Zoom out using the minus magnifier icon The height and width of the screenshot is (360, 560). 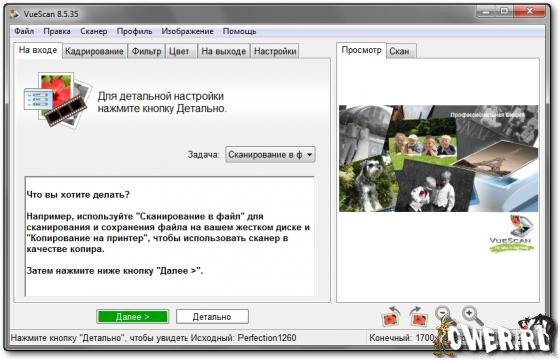[x=444, y=314]
